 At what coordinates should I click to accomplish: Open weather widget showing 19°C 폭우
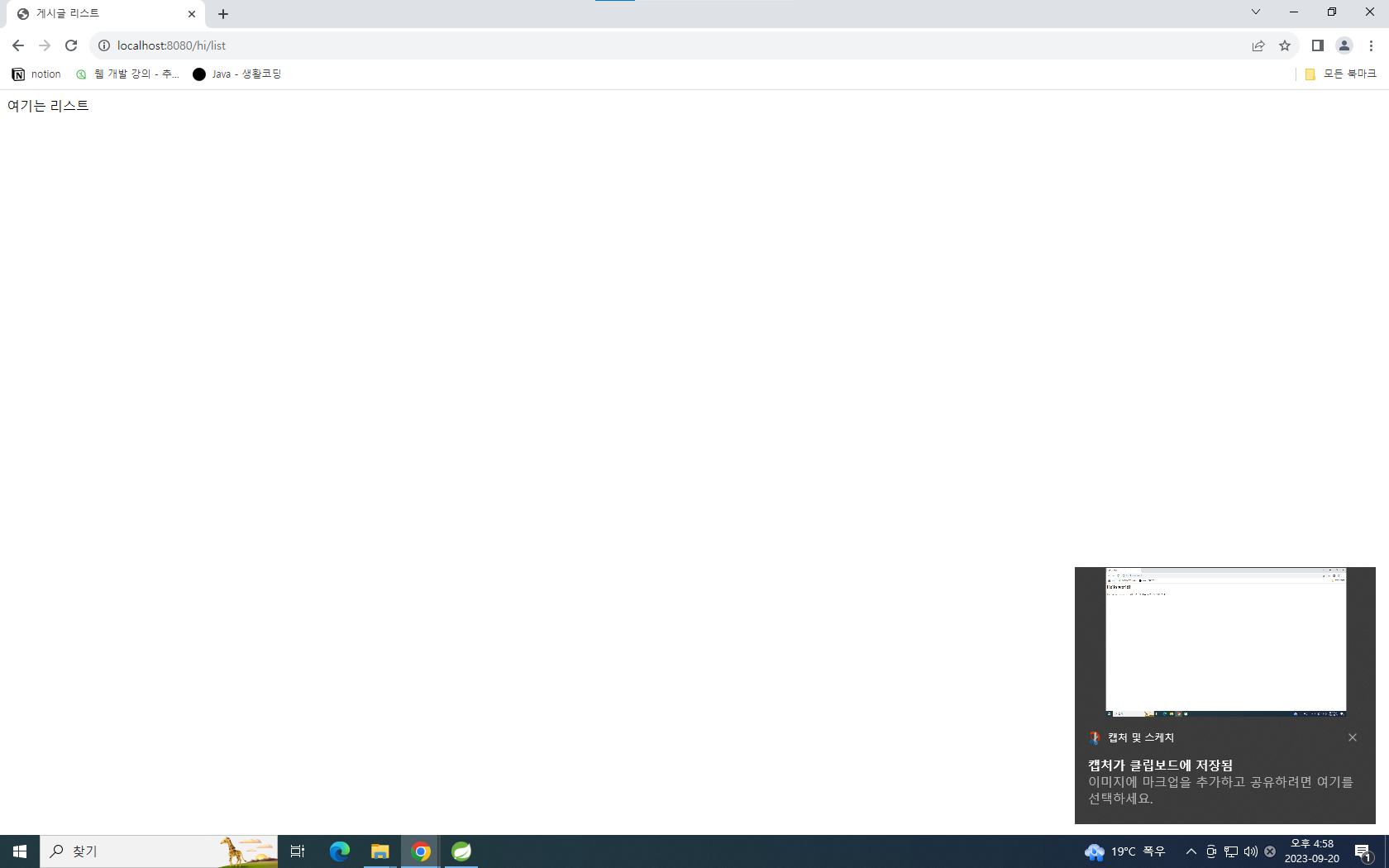click(x=1125, y=851)
